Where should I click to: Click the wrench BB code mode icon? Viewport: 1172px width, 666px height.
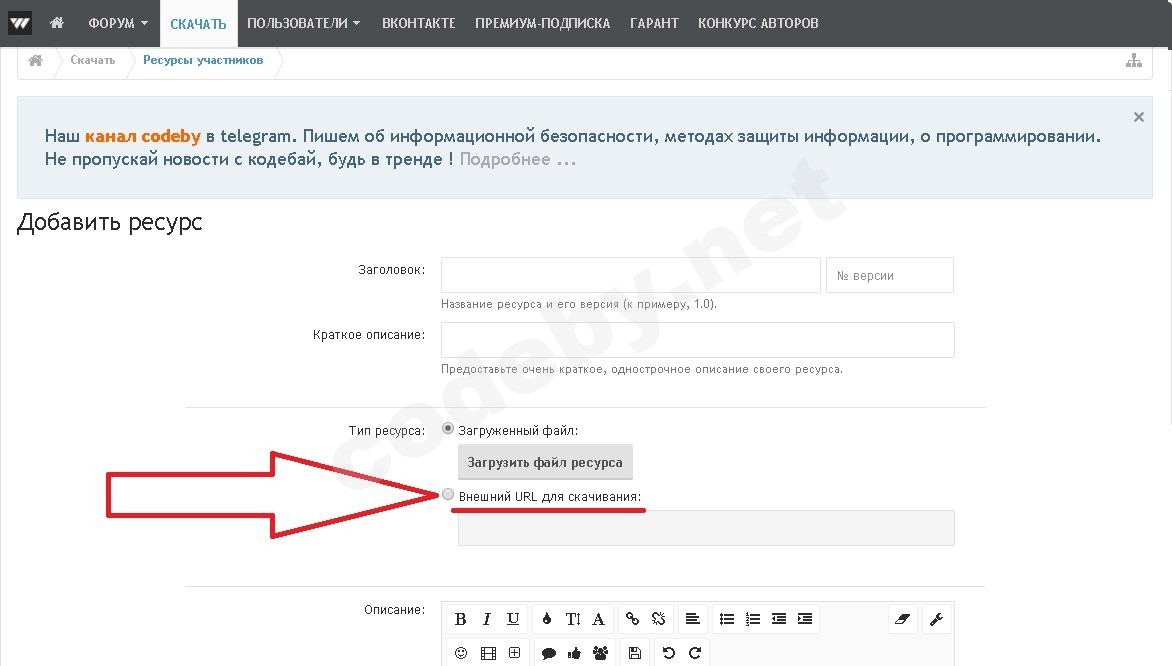click(x=937, y=619)
